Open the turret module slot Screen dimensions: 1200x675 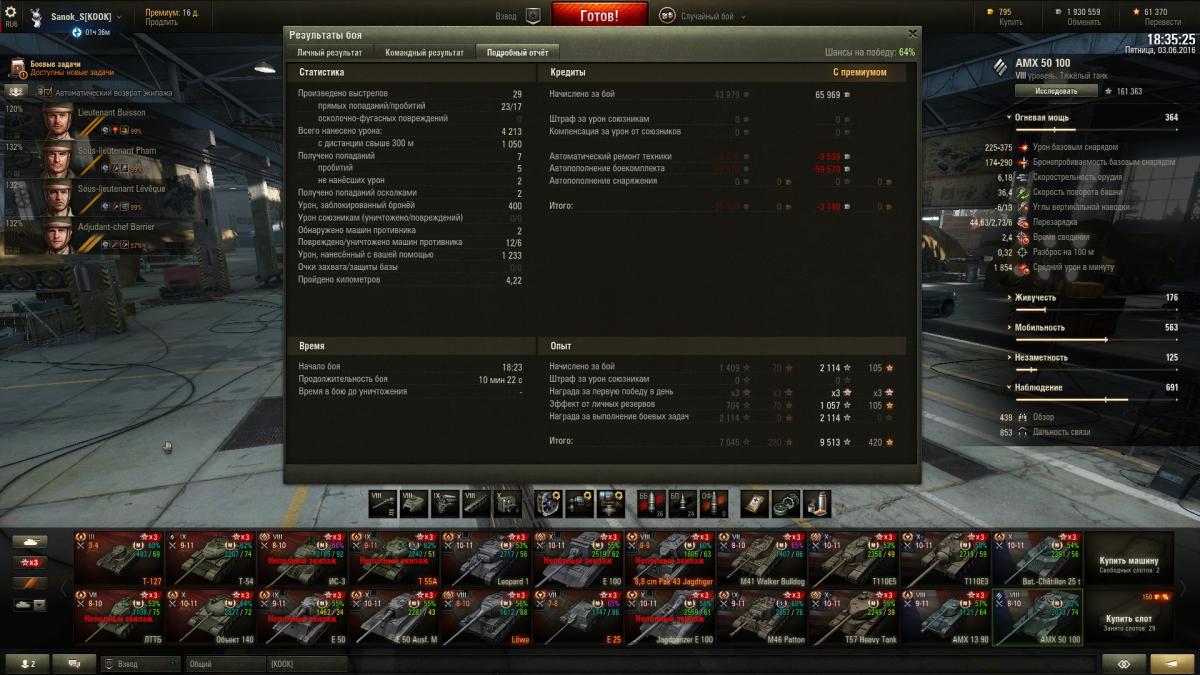[x=414, y=503]
